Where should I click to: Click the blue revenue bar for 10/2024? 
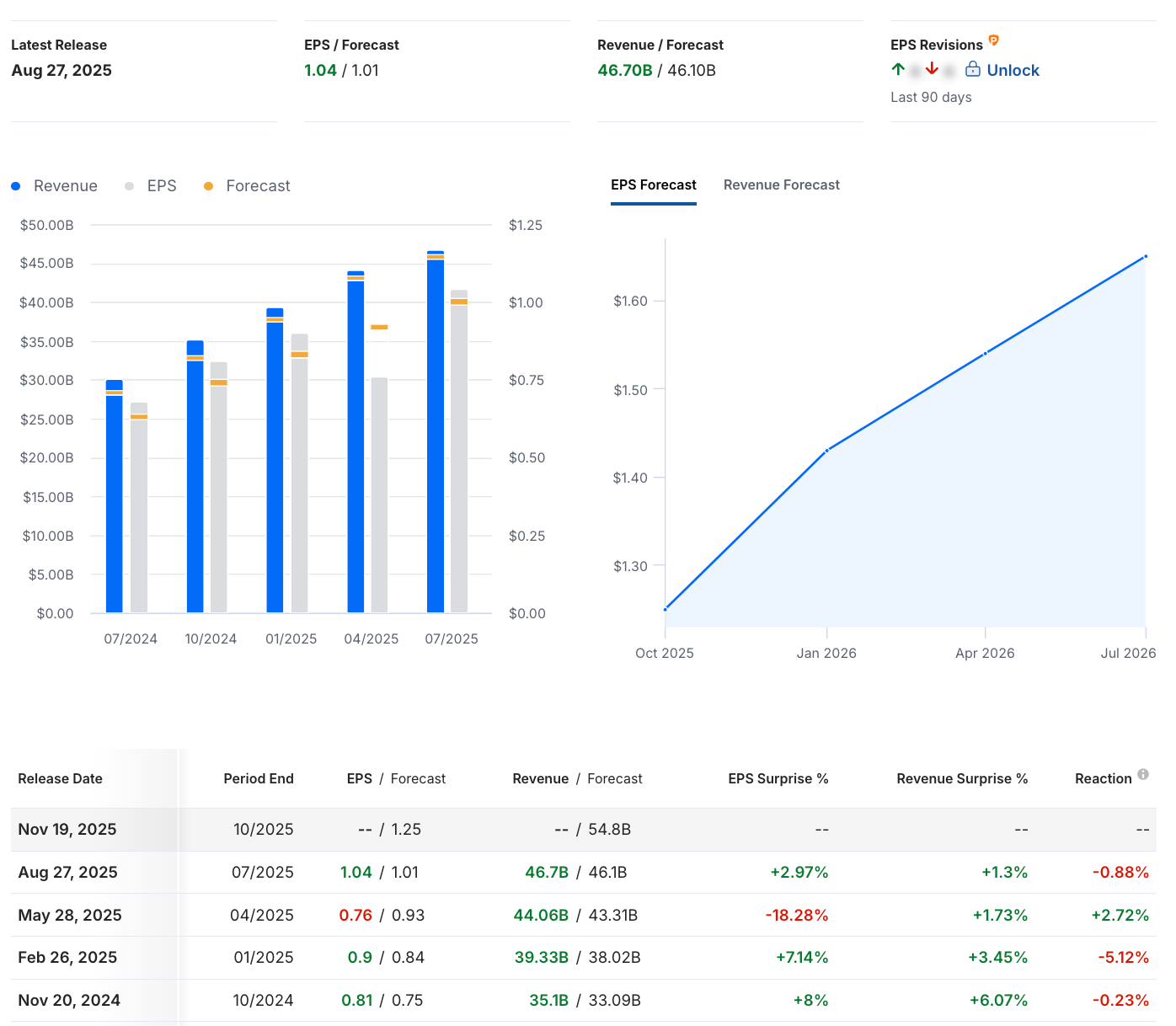tap(195, 477)
